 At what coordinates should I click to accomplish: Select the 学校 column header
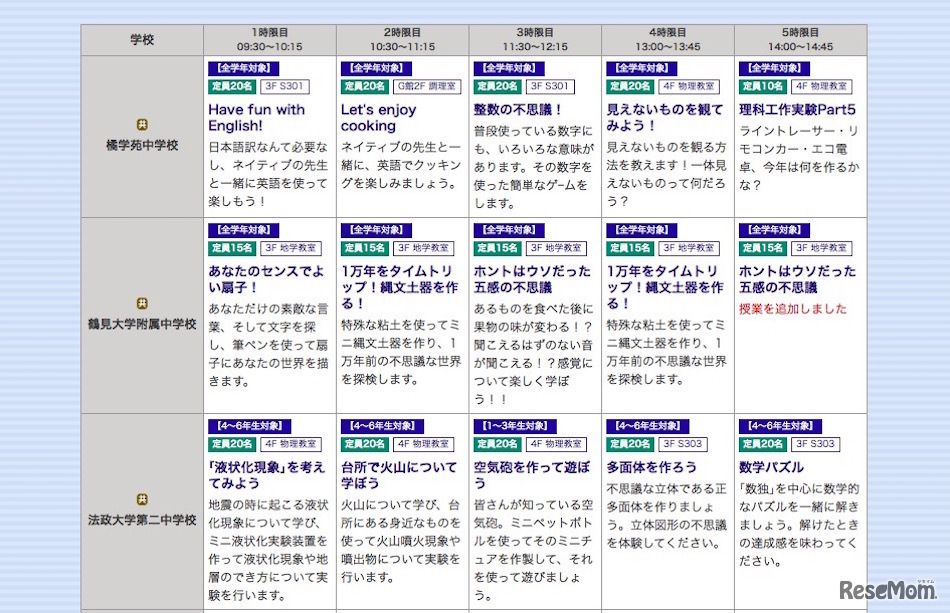coord(141,37)
